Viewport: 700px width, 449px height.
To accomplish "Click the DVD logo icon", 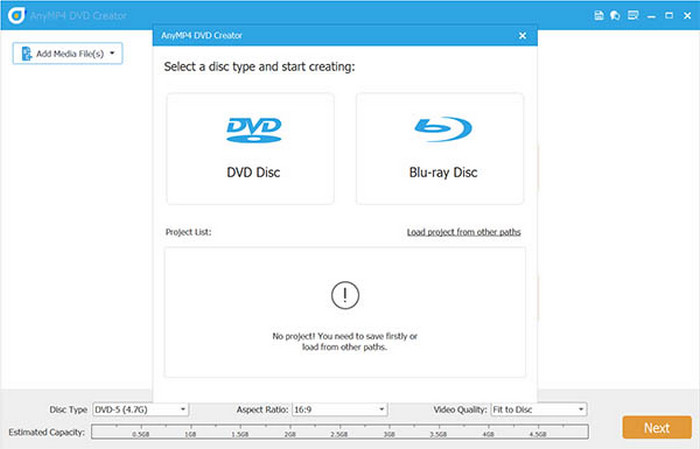I will pyautogui.click(x=253, y=128).
